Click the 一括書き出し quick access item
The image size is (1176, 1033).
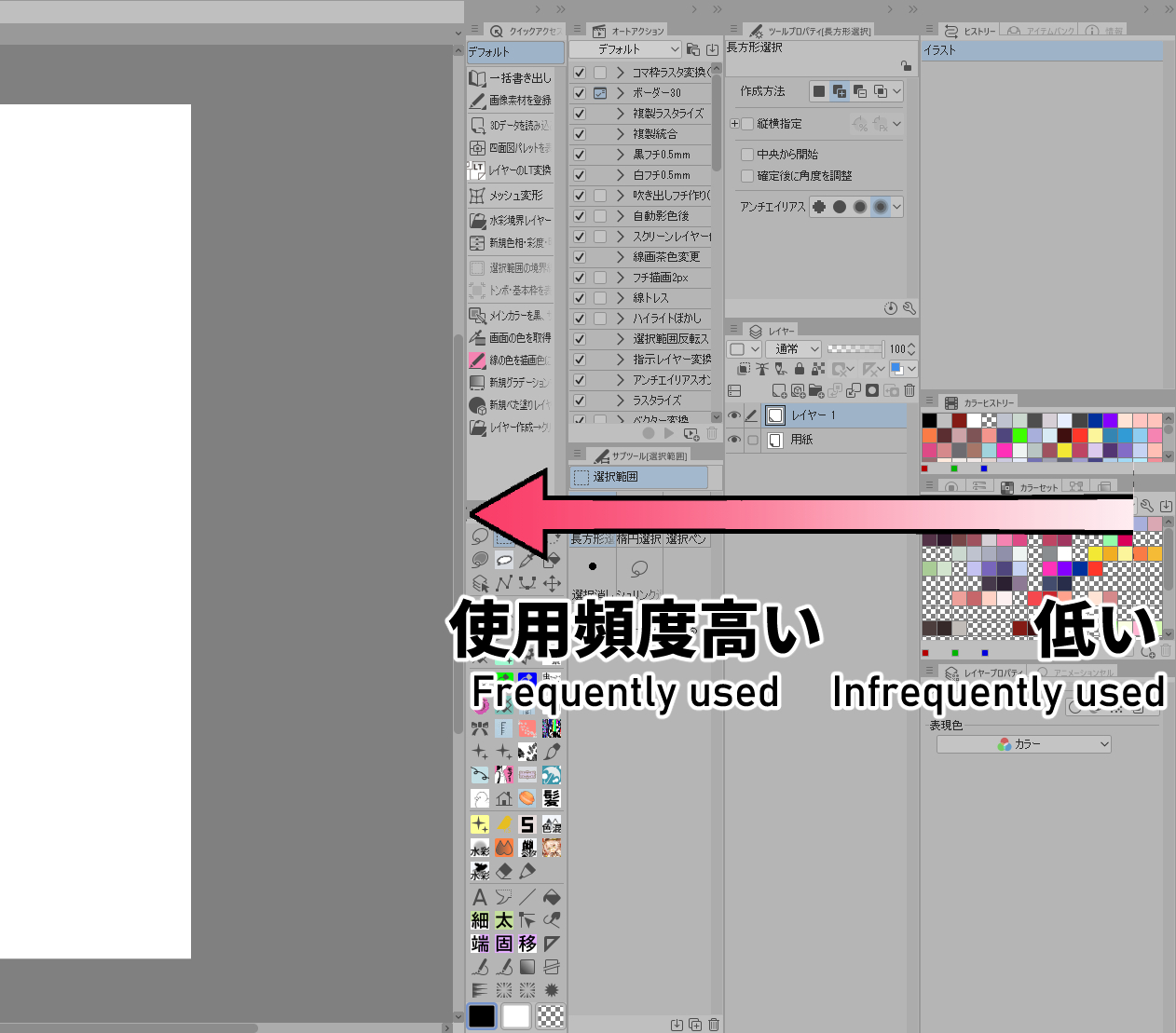[512, 78]
